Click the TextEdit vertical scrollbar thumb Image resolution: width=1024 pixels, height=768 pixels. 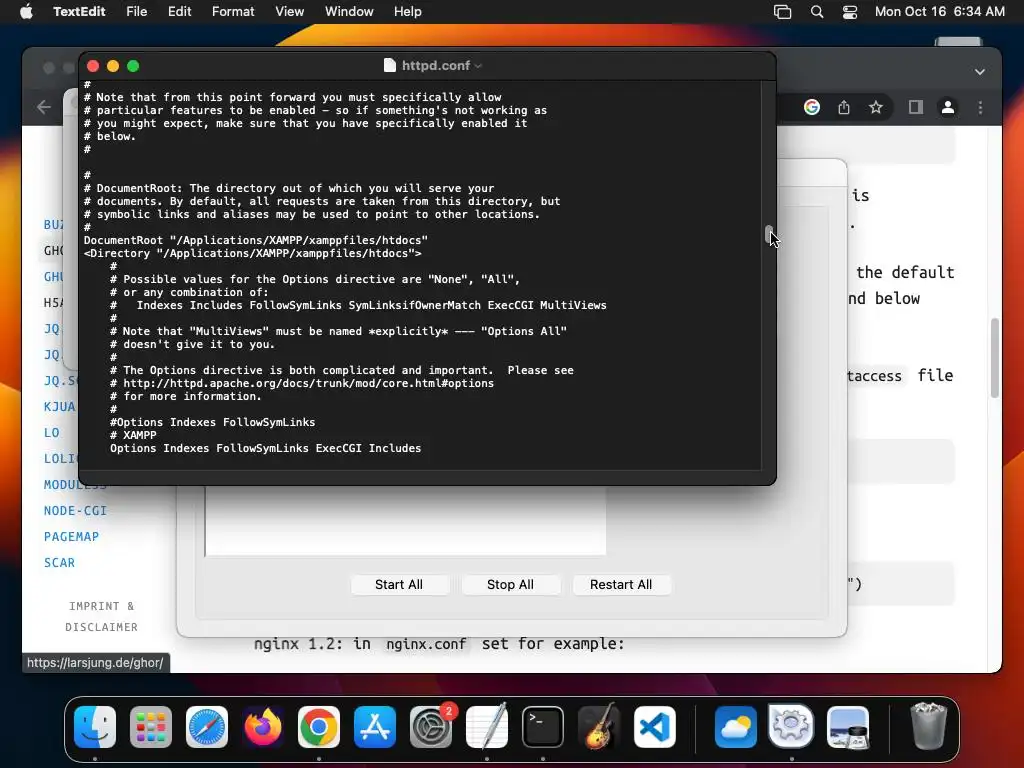(x=769, y=234)
